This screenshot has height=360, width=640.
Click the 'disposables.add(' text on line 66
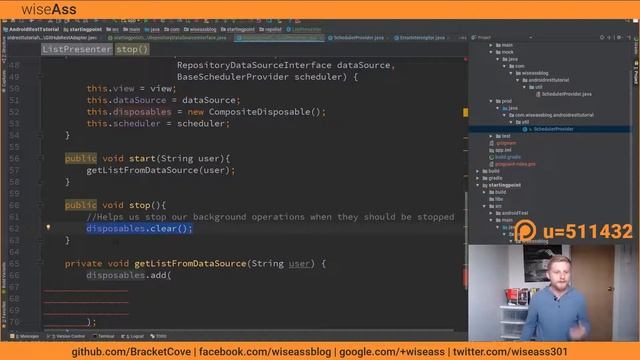click(129, 275)
